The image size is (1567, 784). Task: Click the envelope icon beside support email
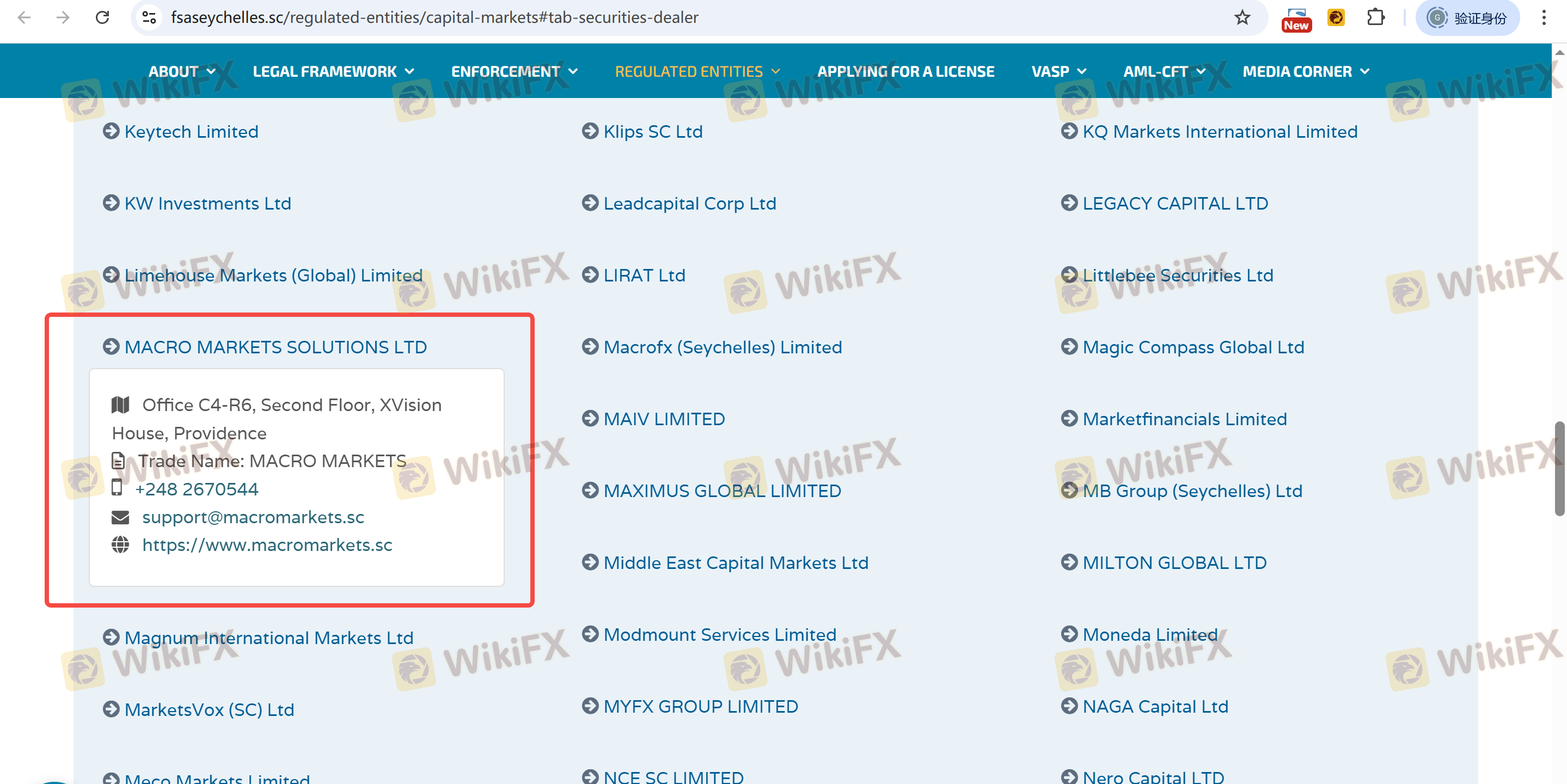point(120,517)
